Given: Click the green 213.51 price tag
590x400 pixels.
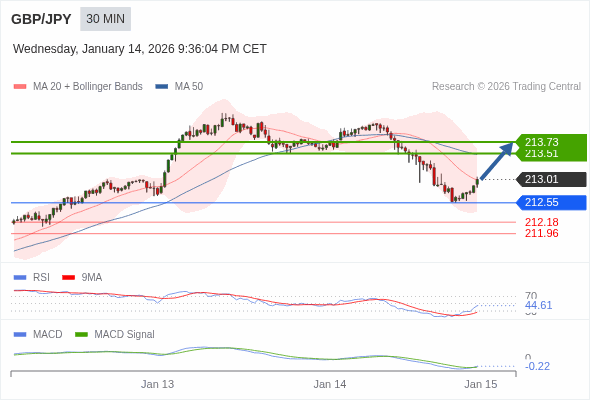Looking at the screenshot, I should click(x=552, y=154).
